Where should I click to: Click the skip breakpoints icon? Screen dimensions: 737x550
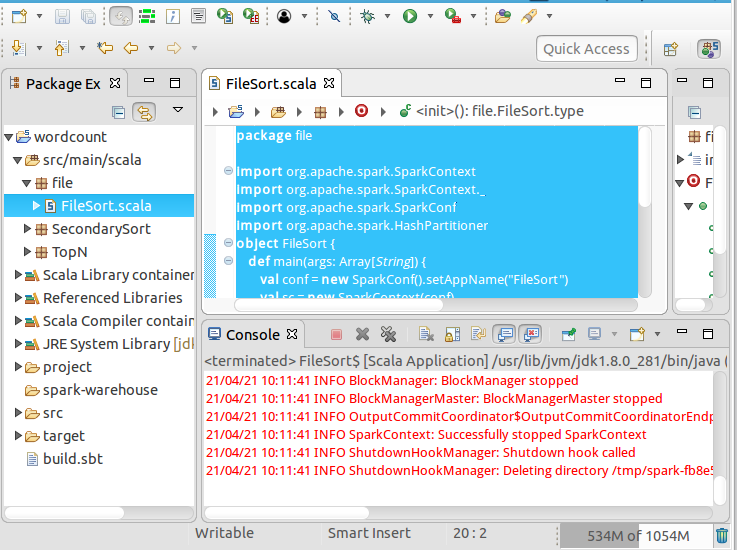click(334, 16)
